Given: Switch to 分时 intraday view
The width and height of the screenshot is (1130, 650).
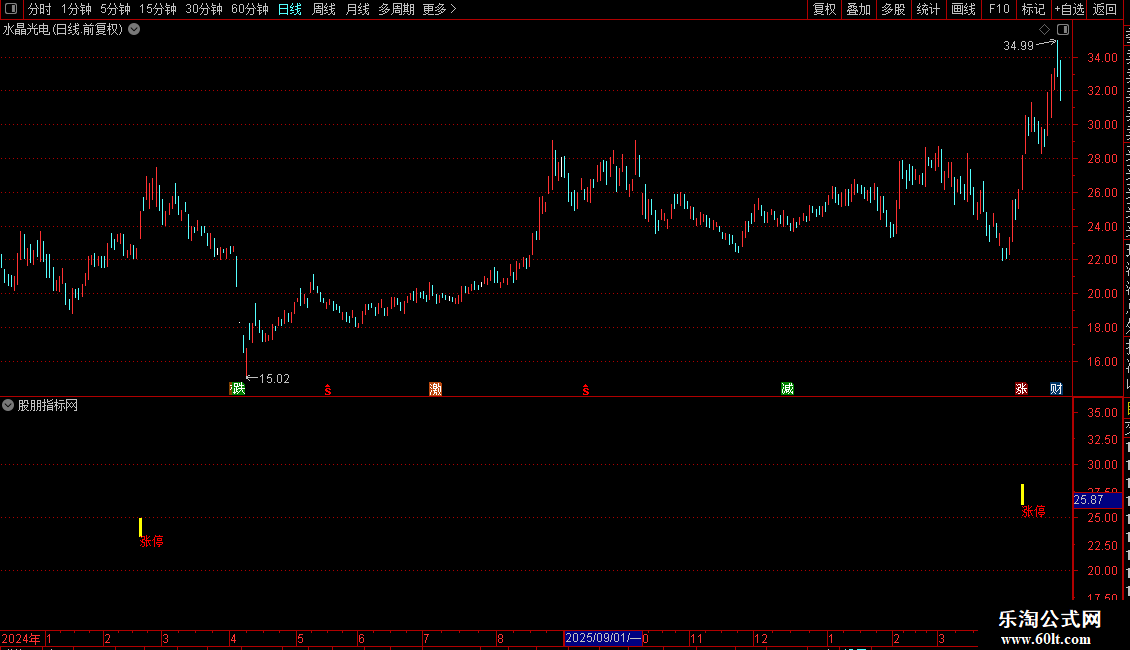Looking at the screenshot, I should pos(40,9).
